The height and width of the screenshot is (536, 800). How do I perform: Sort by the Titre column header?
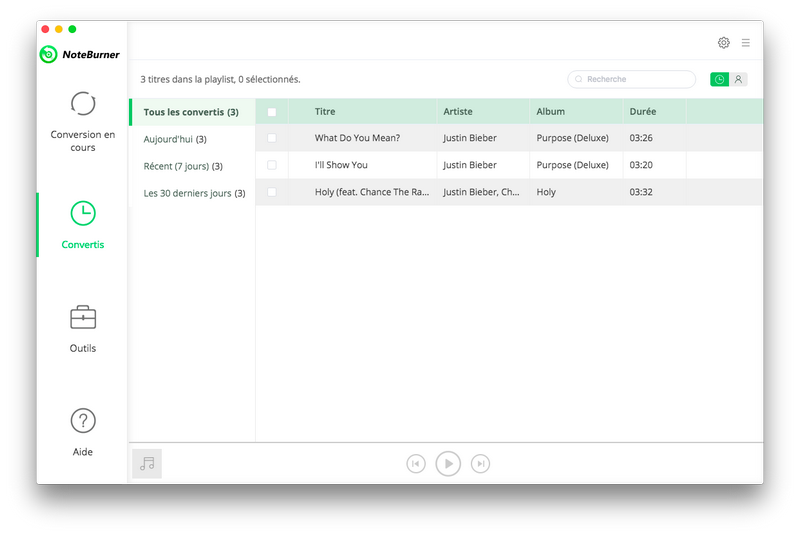click(325, 112)
